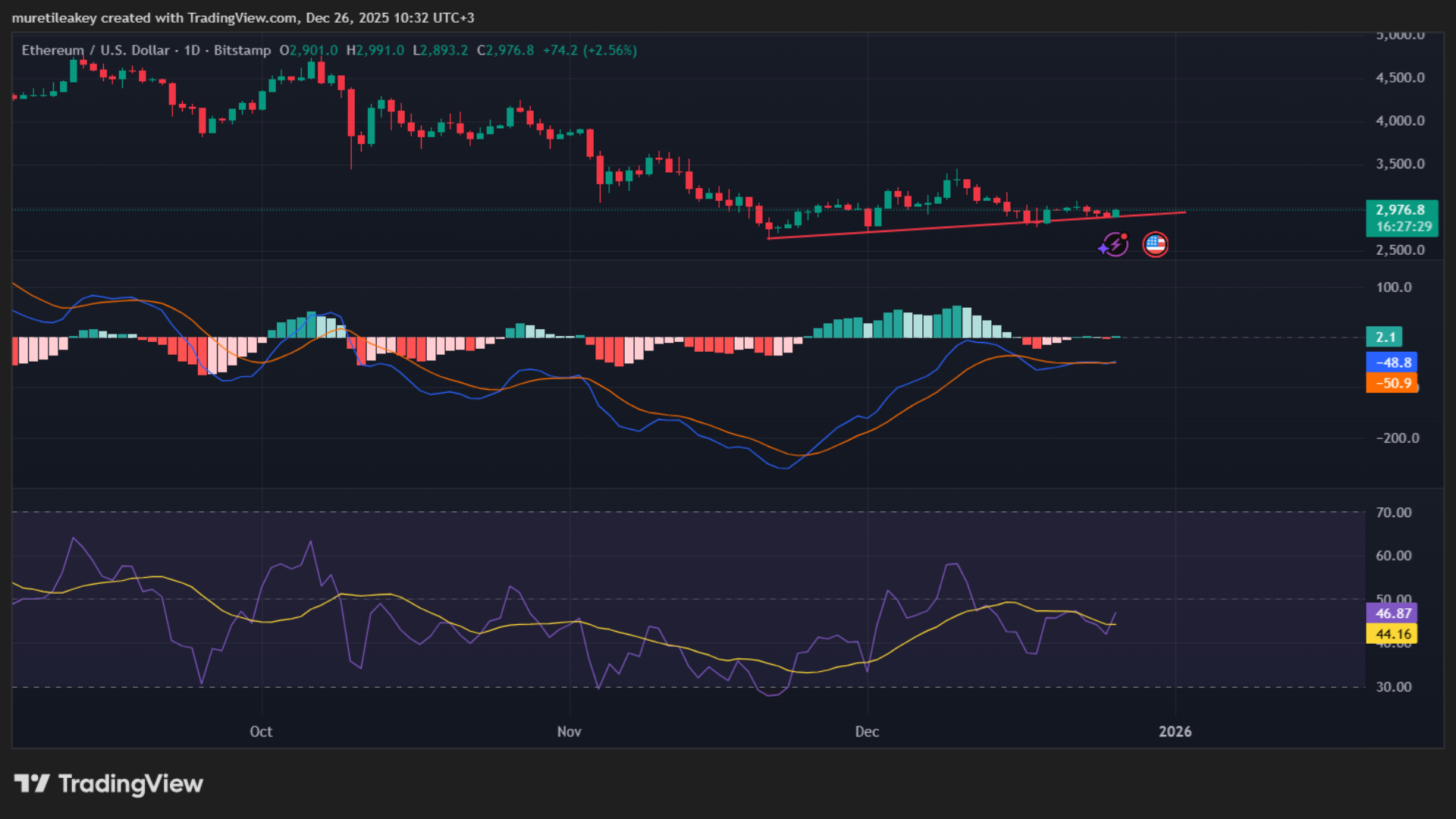Click the yellow RSI MA label 44.16

point(1392,634)
